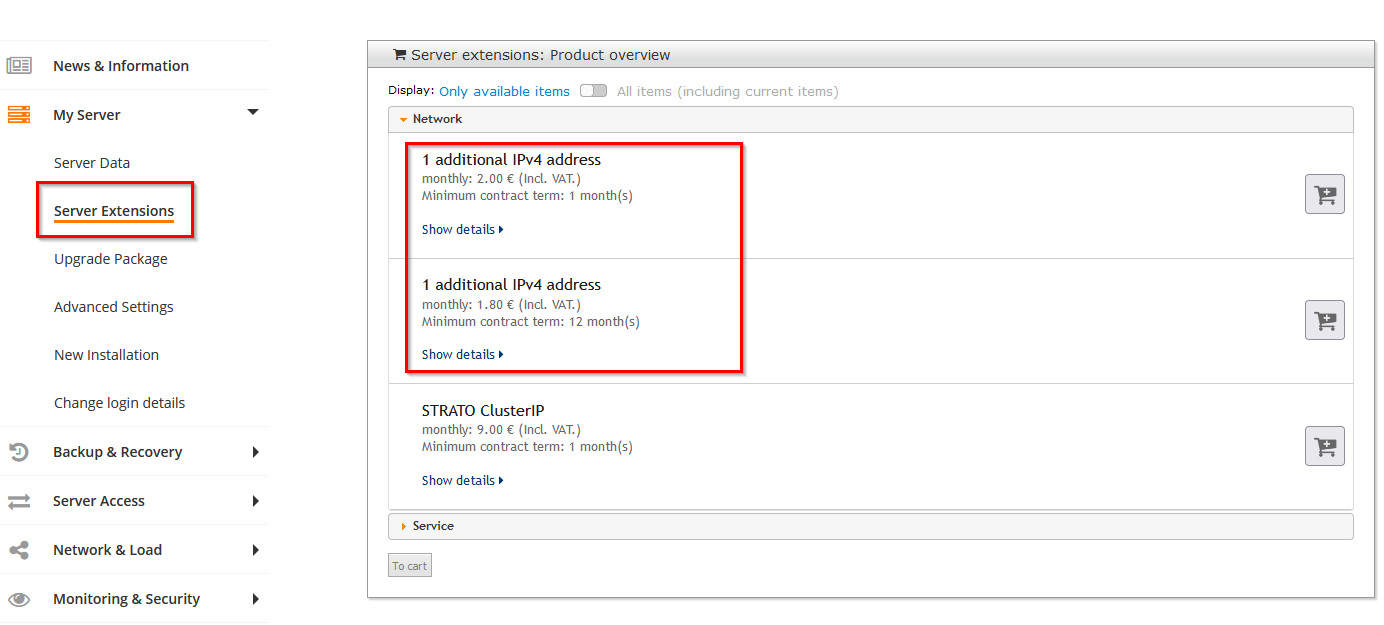Screen dimensions: 1384x625
Task: Open Change login details in the sidebar
Action: click(119, 402)
